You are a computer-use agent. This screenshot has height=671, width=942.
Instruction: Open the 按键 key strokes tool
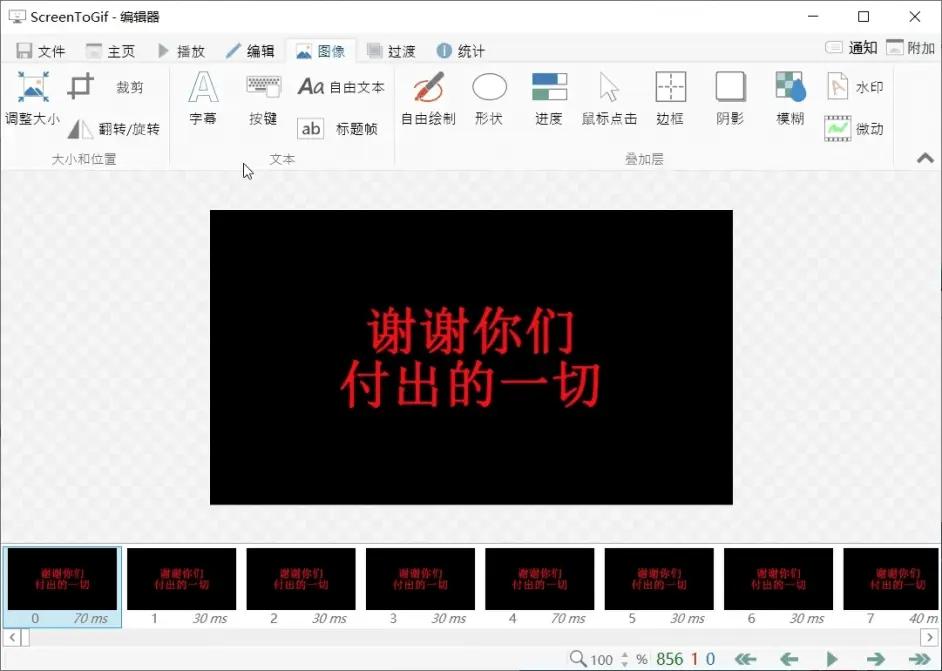(x=263, y=98)
